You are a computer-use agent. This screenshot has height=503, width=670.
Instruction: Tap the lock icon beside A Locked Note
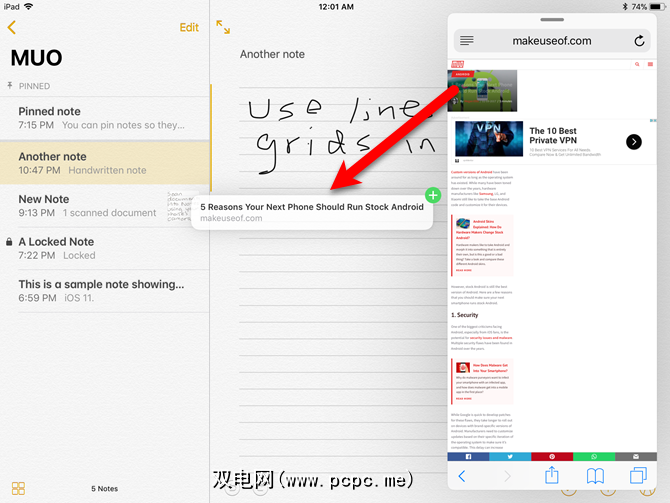click(x=9, y=241)
